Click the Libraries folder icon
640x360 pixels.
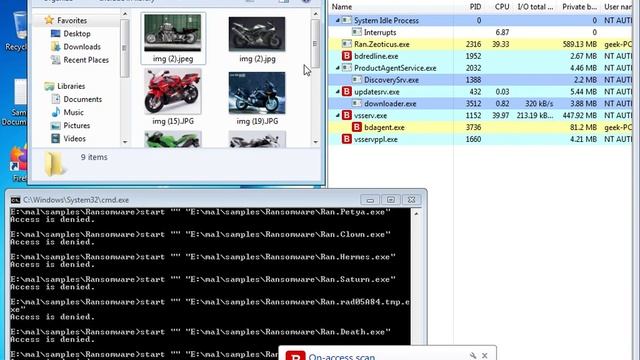[x=49, y=86]
